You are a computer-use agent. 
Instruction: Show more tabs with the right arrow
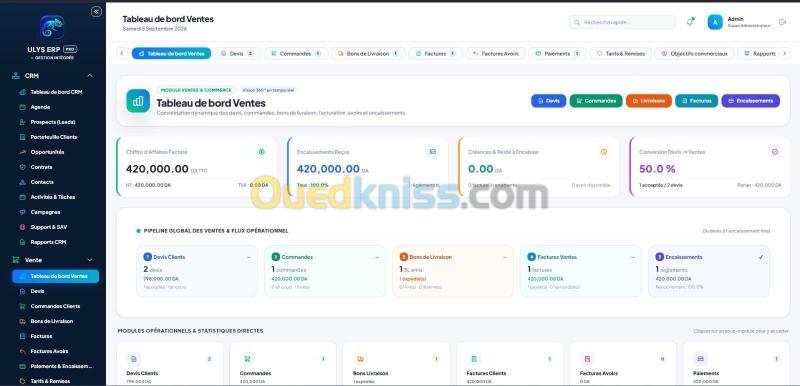click(x=785, y=53)
